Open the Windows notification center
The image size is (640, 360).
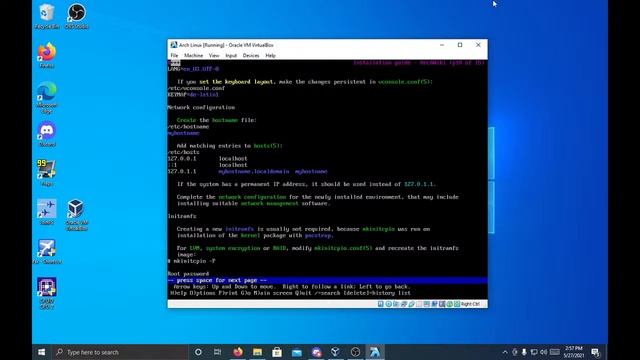pyautogui.click(x=596, y=352)
